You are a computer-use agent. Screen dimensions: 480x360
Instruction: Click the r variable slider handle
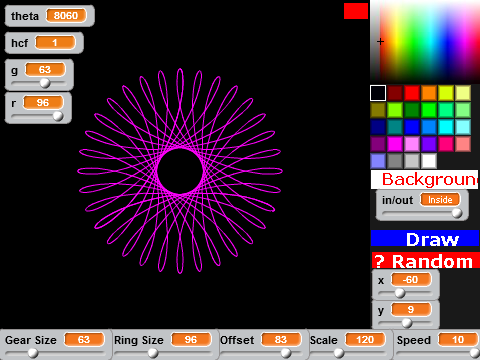point(58,116)
